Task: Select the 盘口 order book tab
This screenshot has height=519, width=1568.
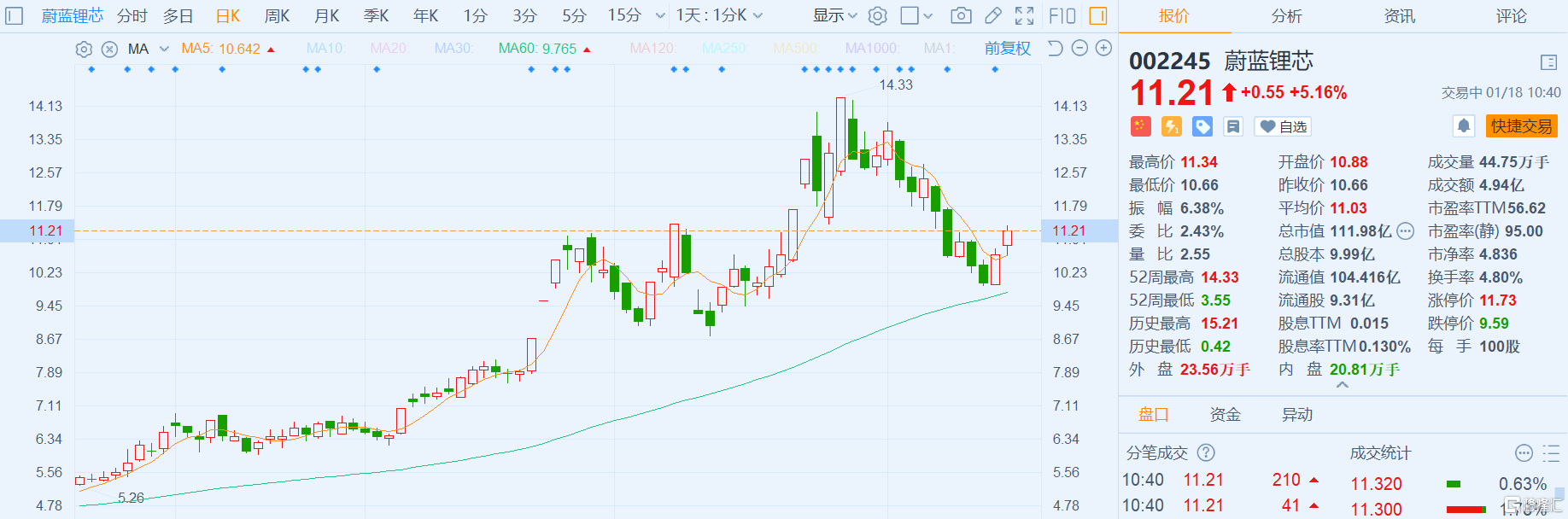Action: tap(1154, 415)
